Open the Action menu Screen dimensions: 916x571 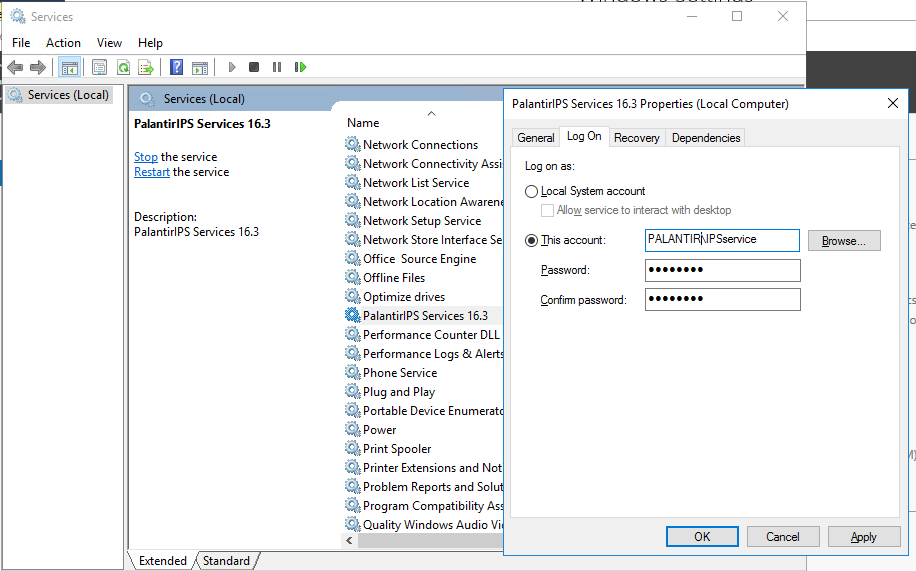coord(63,43)
